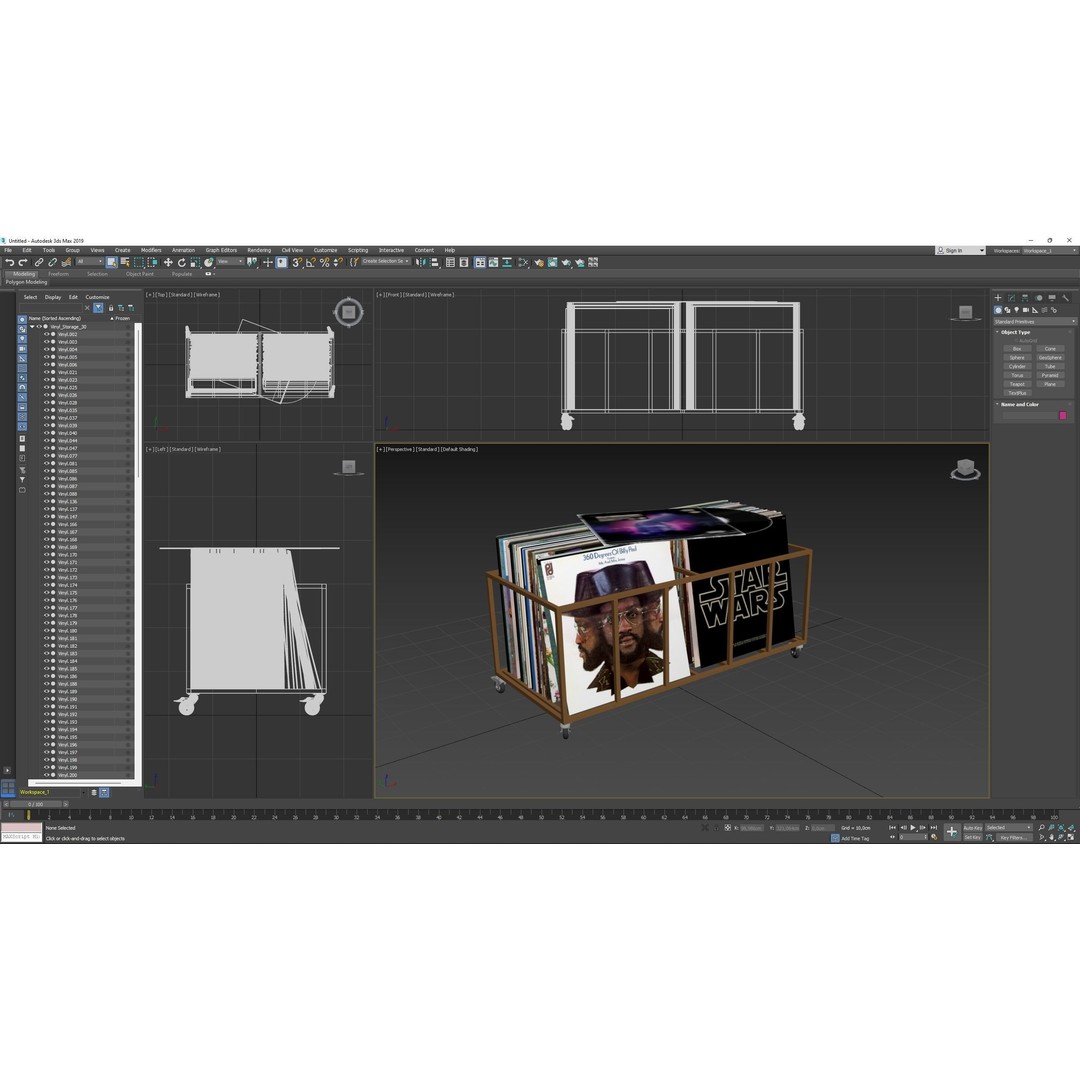Open the Workspaces dropdown
The height and width of the screenshot is (1080, 1080).
(x=1050, y=251)
